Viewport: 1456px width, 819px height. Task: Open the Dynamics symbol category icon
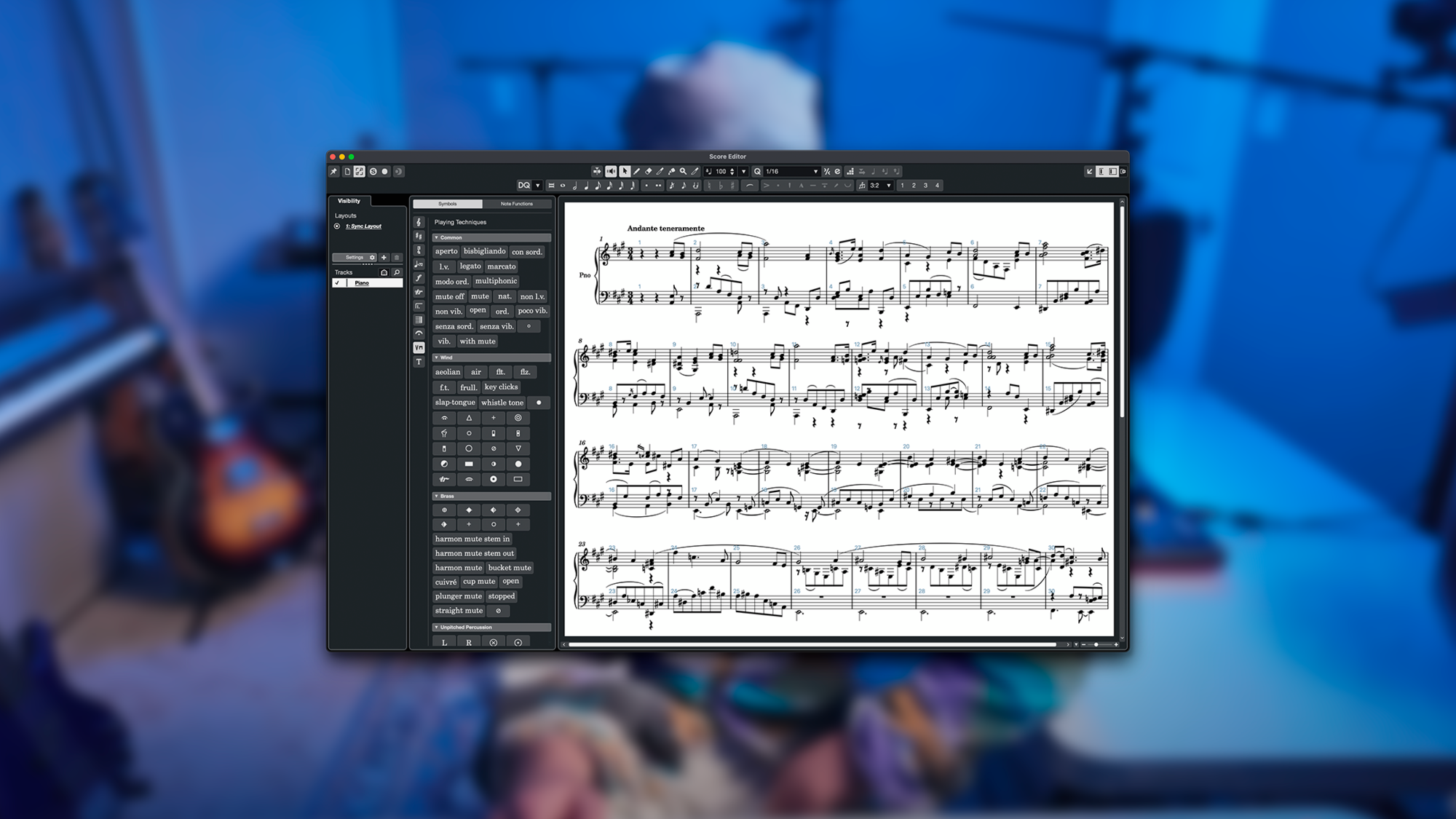tap(419, 278)
